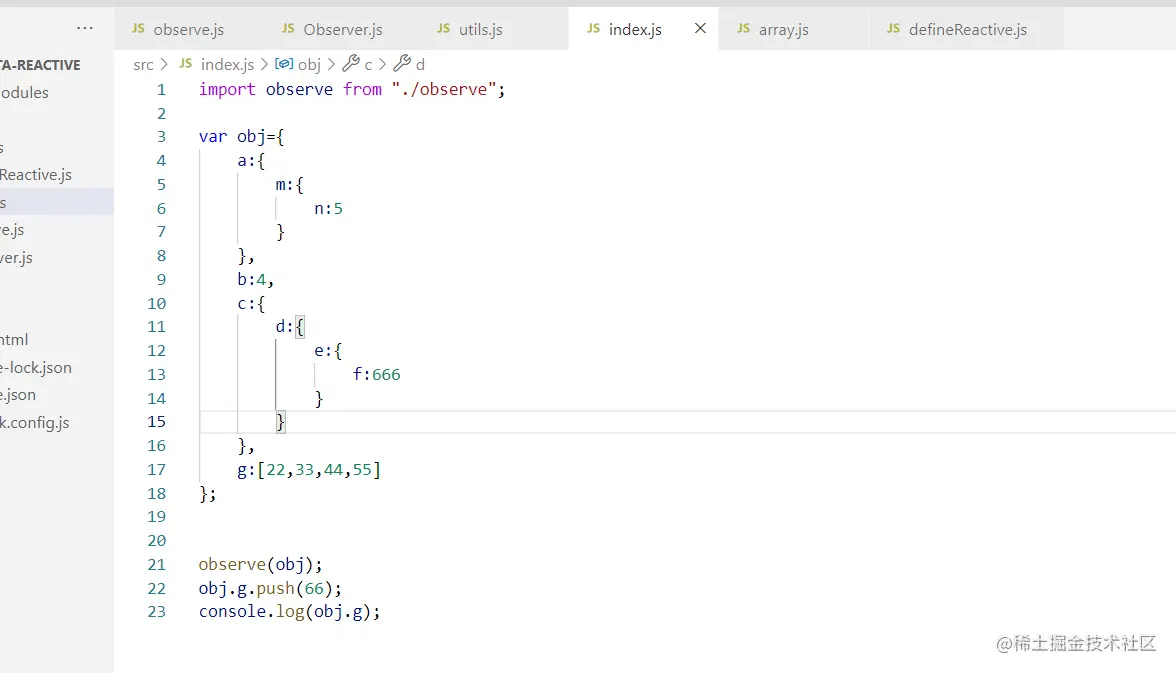The width and height of the screenshot is (1176, 673).
Task: Switch to the defineReactive.js tab
Action: pyautogui.click(x=968, y=29)
